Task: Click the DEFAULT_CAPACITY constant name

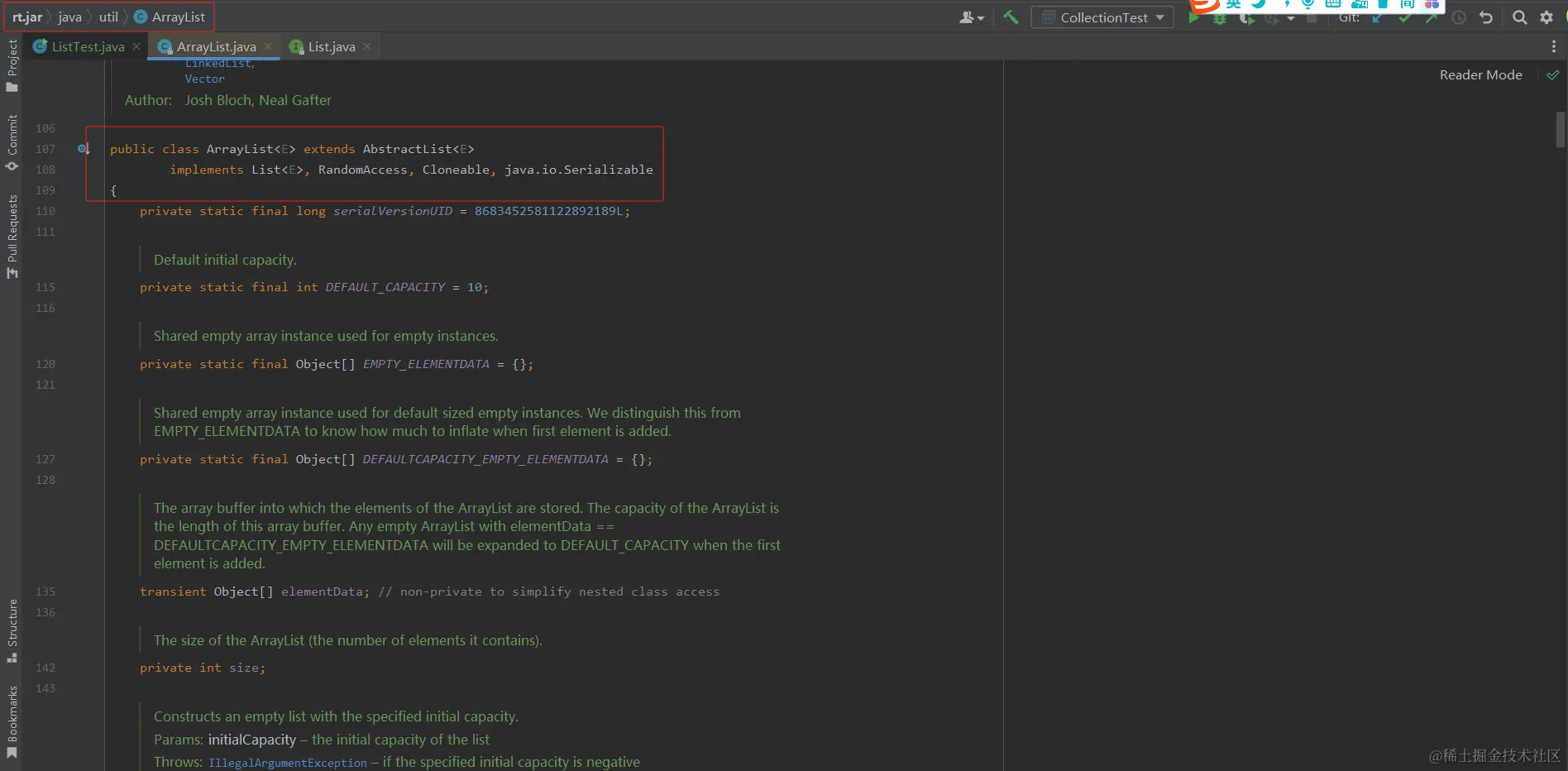Action: point(385,288)
